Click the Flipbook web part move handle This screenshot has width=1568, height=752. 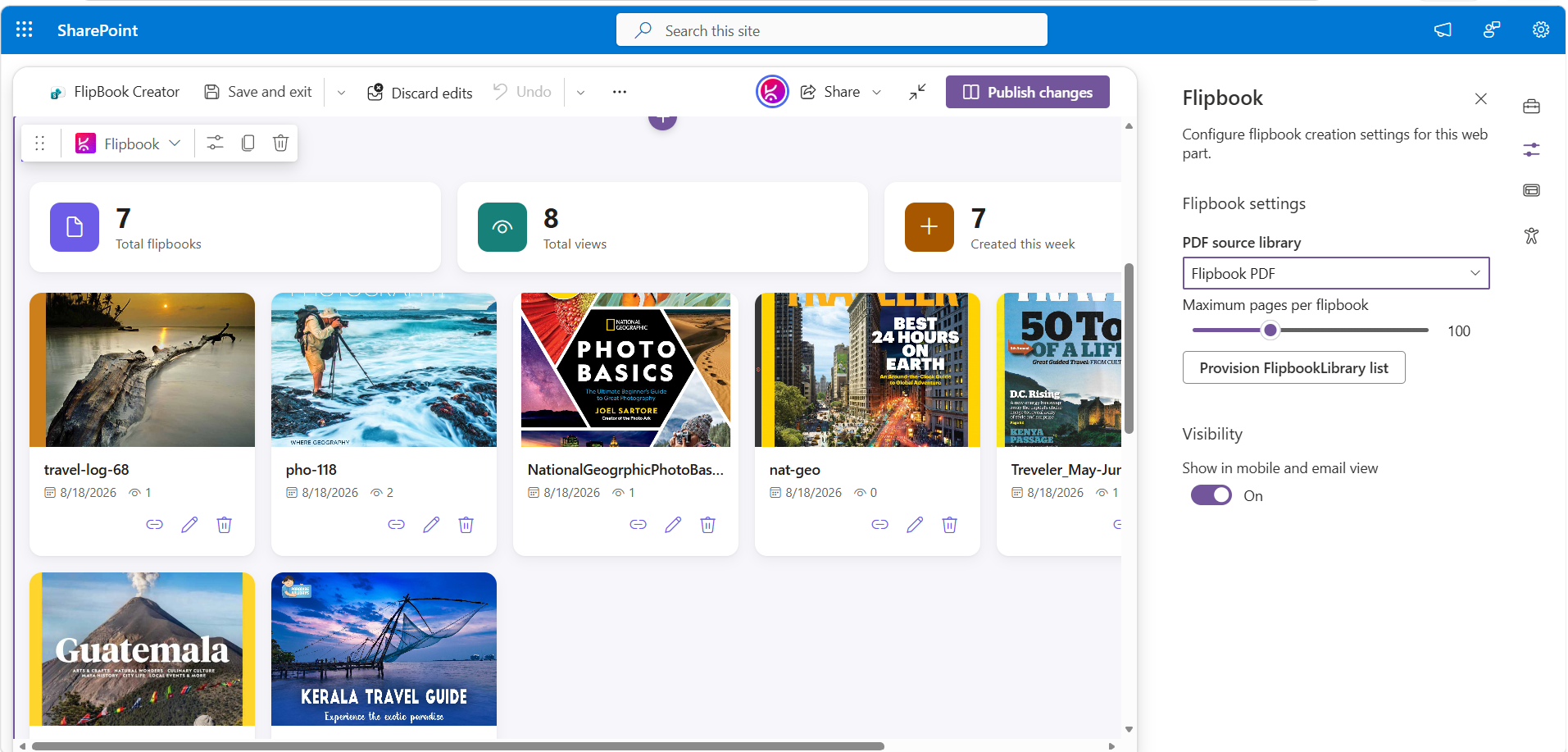click(40, 144)
